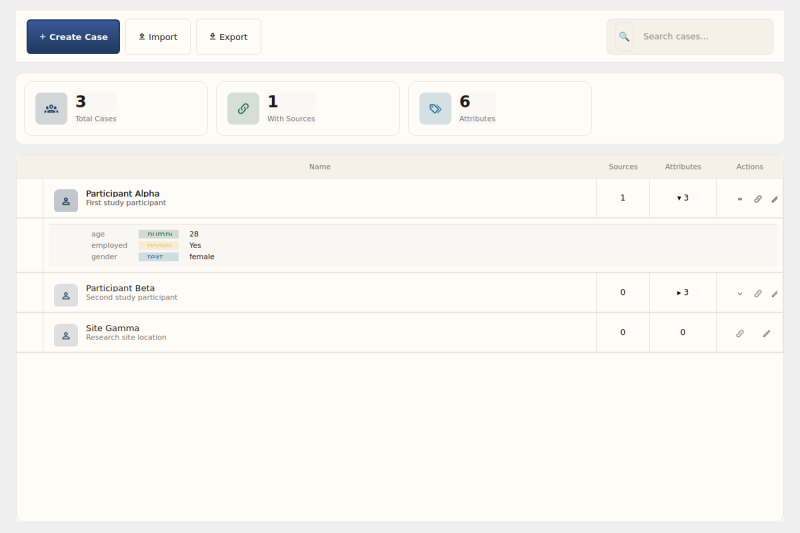Click the Participant Alpha avatar icon
Image resolution: width=800 pixels, height=533 pixels.
(x=66, y=200)
